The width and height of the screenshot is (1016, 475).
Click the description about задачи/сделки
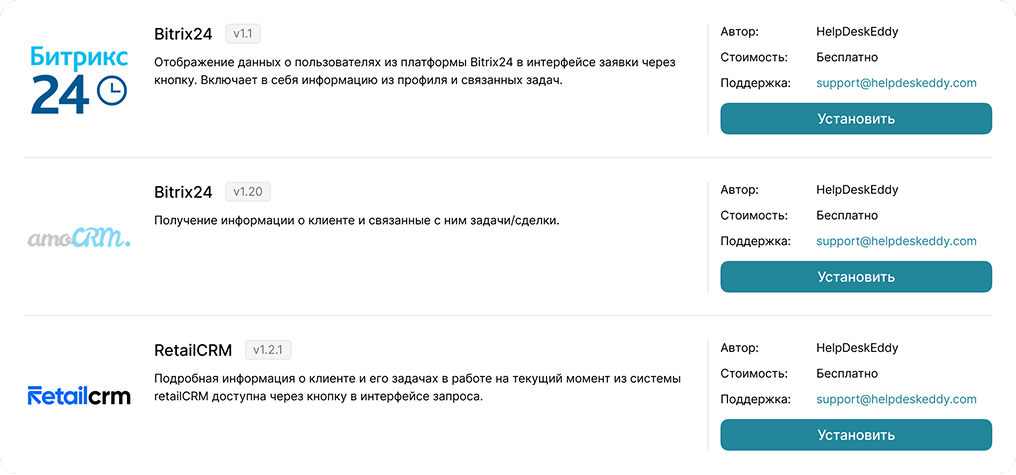click(356, 221)
